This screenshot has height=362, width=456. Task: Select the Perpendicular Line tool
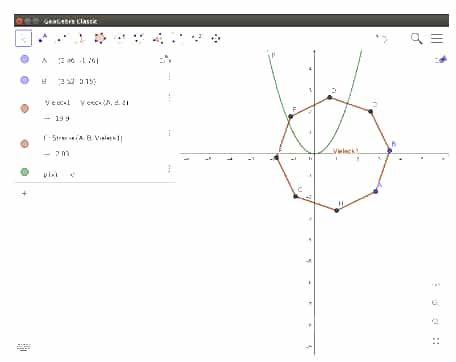point(80,38)
